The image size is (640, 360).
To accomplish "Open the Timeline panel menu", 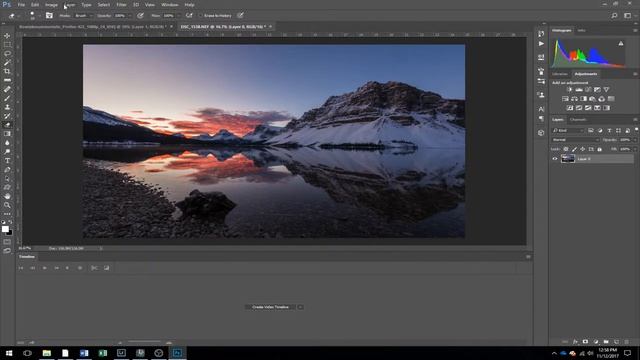I will 528,257.
